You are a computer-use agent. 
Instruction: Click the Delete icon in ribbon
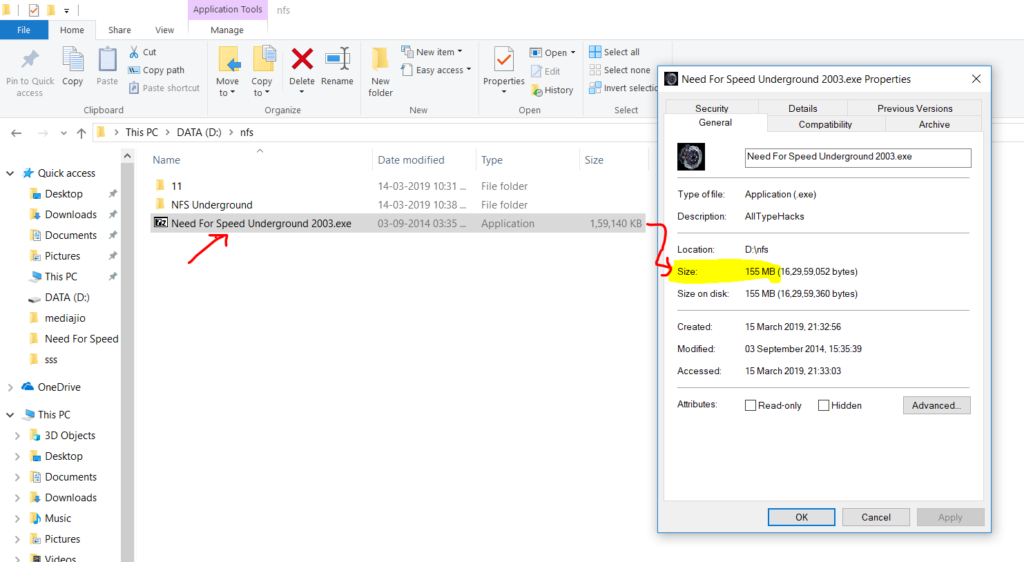point(301,62)
